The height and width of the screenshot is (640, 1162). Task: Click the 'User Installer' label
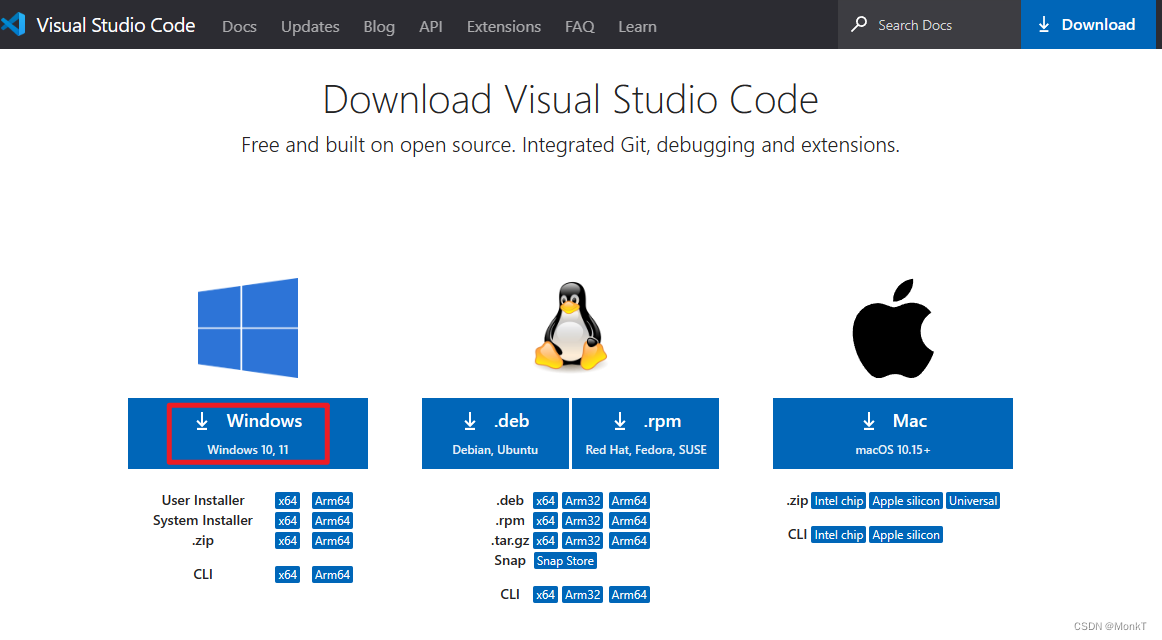pos(203,501)
